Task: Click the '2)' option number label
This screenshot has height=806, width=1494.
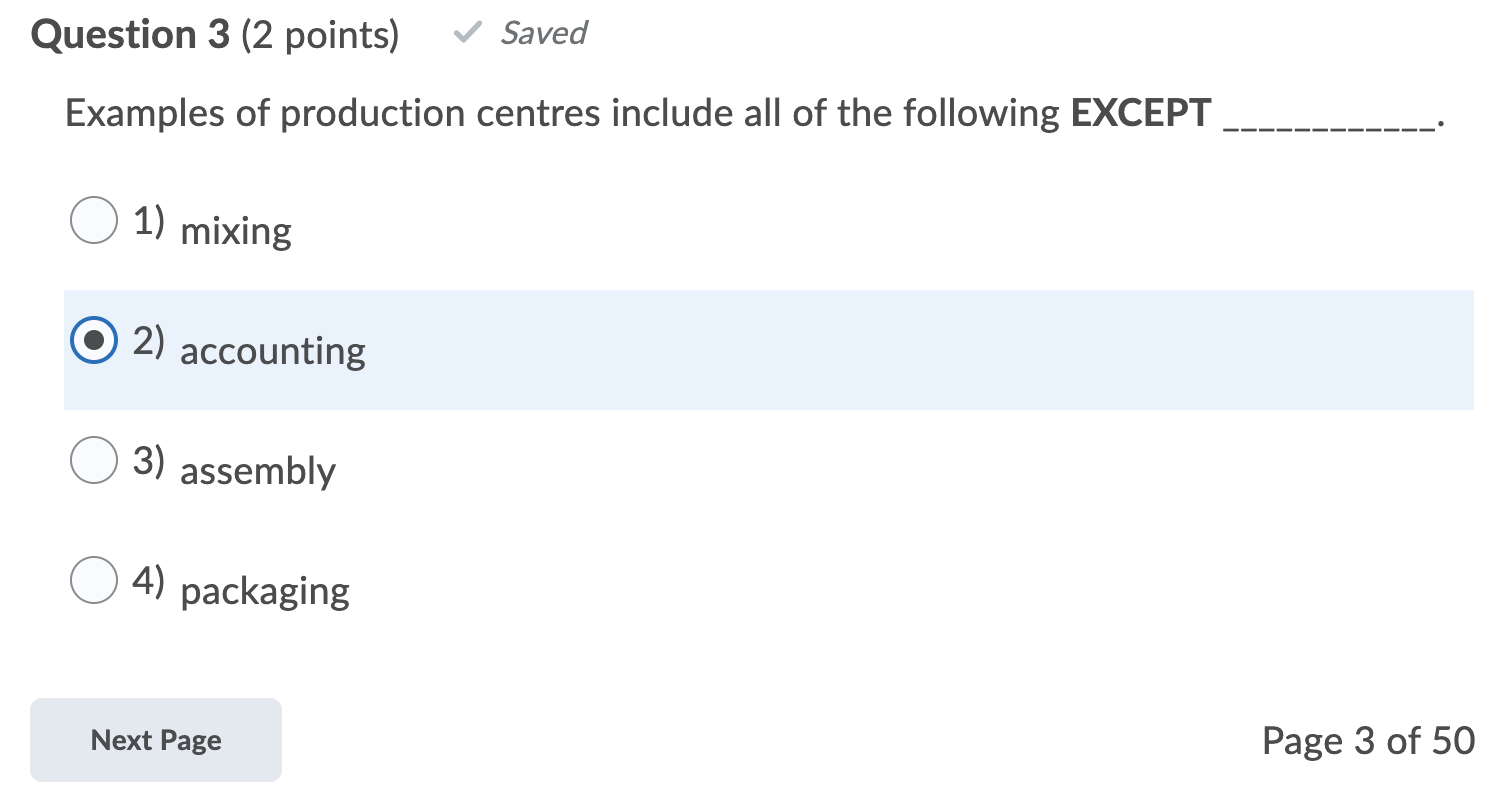Action: tap(150, 340)
